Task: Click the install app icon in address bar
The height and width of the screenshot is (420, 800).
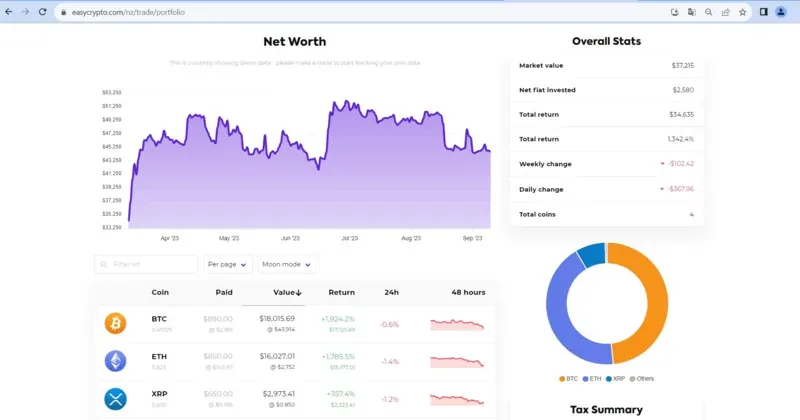Action: (x=674, y=12)
